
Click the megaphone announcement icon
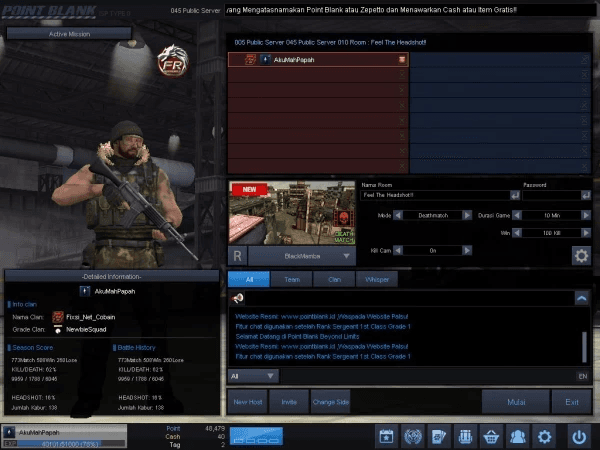tap(237, 298)
